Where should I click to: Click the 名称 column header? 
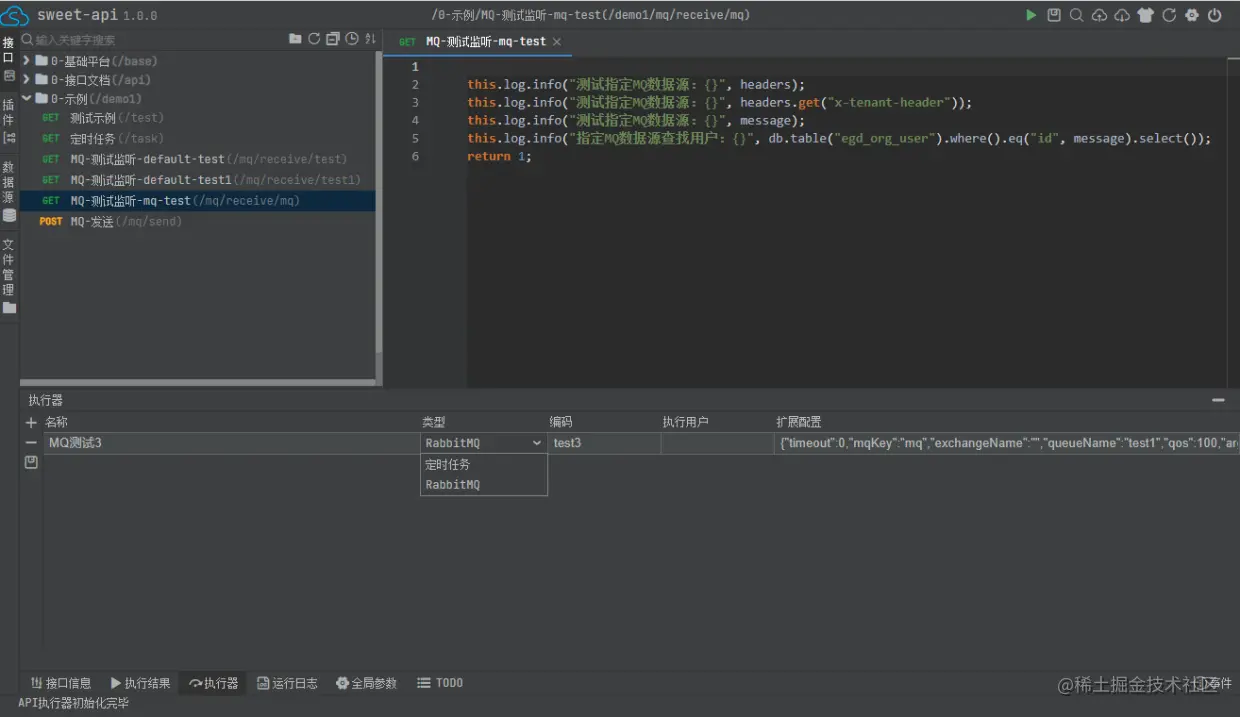click(x=56, y=422)
